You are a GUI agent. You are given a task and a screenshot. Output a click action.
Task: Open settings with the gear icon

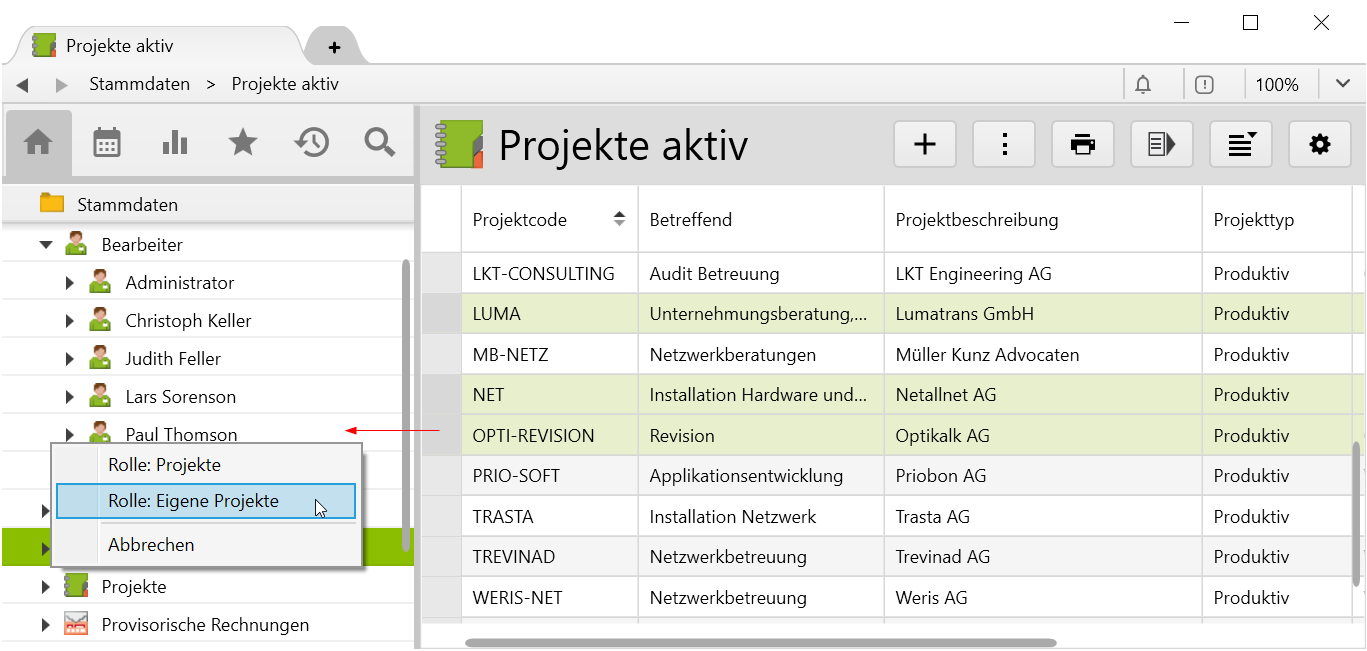point(1320,145)
